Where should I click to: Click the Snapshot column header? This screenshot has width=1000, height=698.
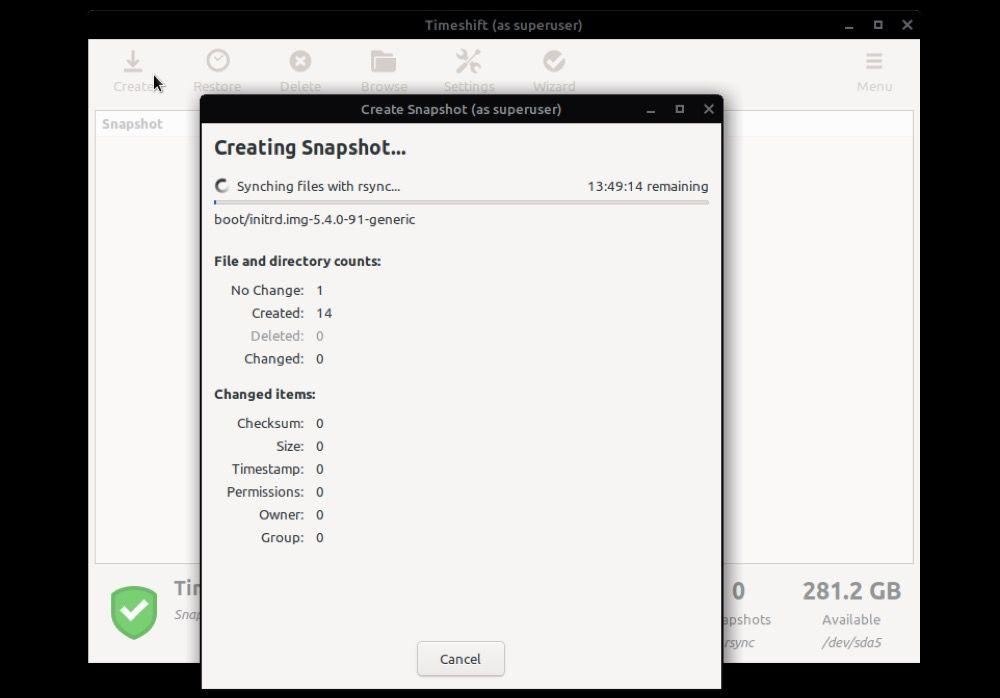(132, 124)
